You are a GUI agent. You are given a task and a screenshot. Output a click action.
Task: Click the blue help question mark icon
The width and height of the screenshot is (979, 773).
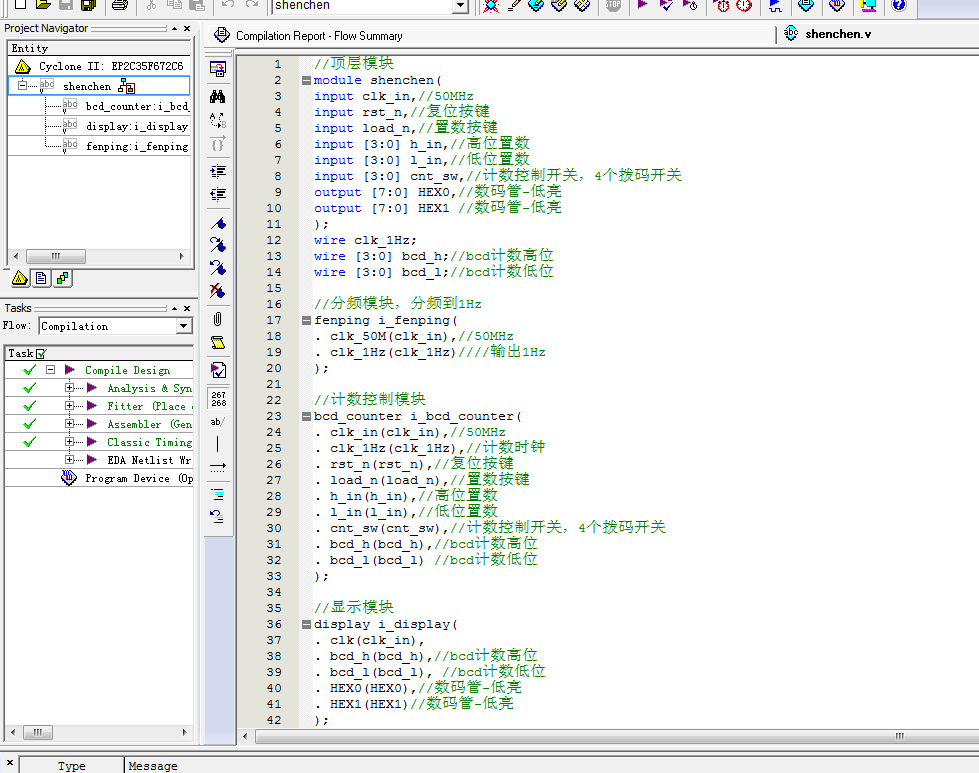(898, 6)
